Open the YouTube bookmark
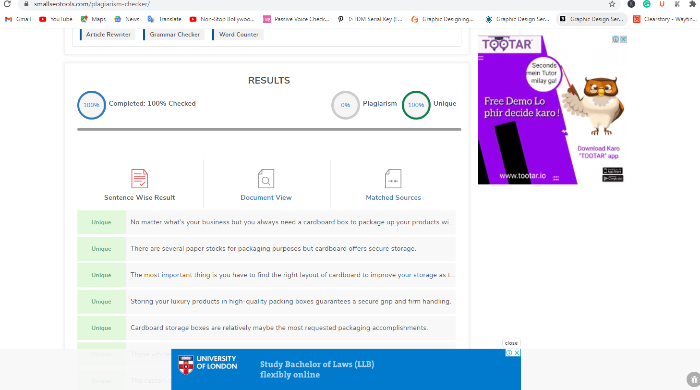700x390 pixels. [x=56, y=19]
